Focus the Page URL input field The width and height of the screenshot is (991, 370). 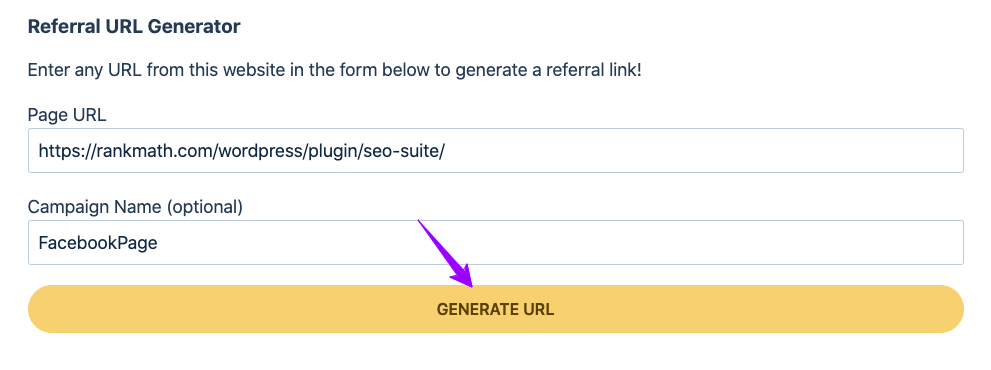(x=496, y=151)
